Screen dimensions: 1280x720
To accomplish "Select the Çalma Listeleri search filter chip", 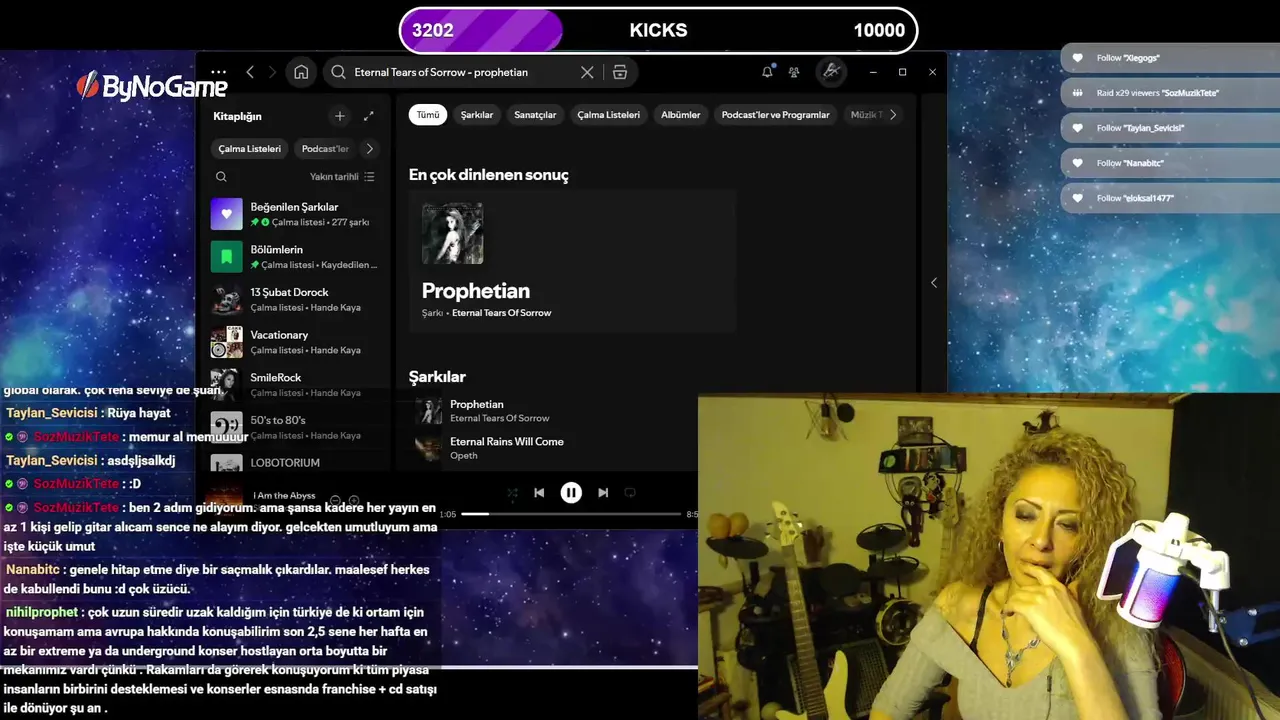I will click(608, 115).
